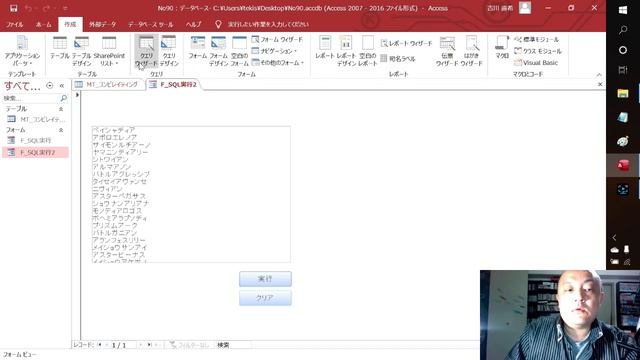Image resolution: width=640 pixels, height=360 pixels.
Task: Start the レポート ウィザード
Action: [406, 43]
